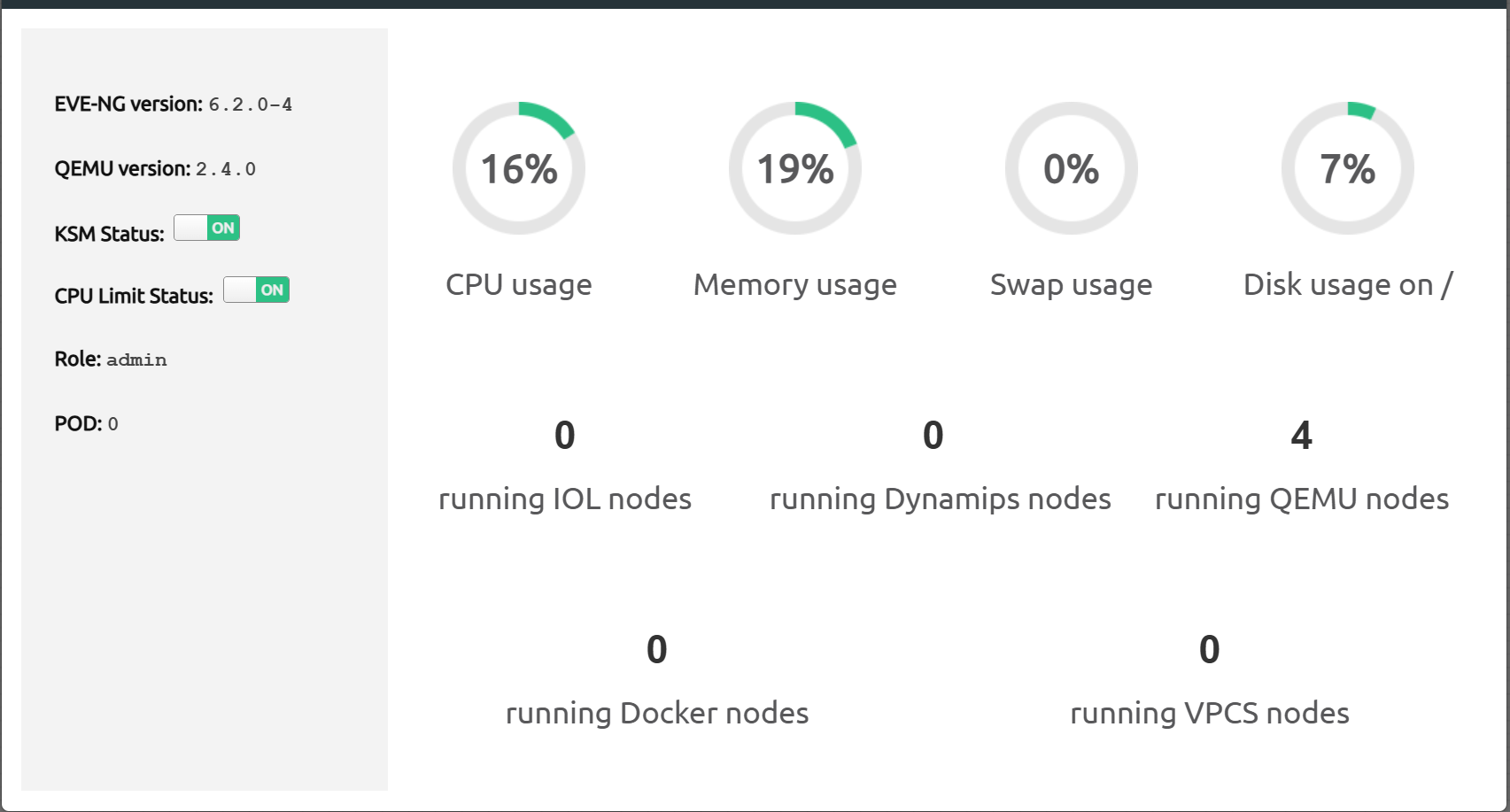Click the "Swap usage" text label
1510x812 pixels.
(1072, 285)
